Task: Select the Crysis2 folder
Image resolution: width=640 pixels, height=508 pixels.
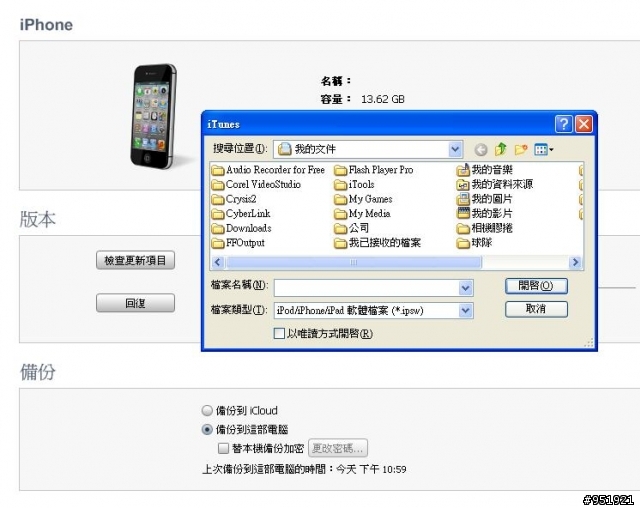Action: click(234, 199)
